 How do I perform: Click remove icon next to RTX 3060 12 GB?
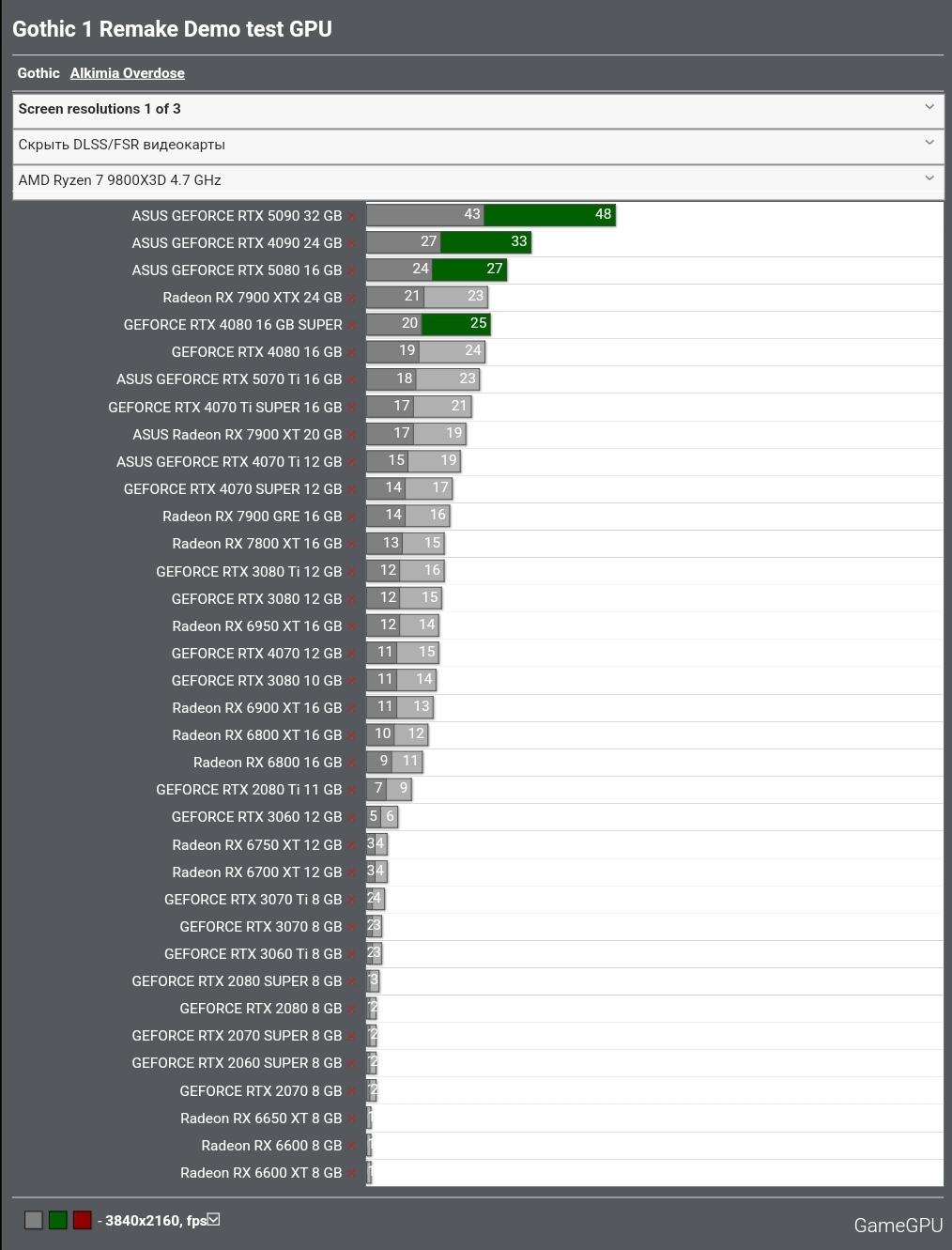point(352,817)
